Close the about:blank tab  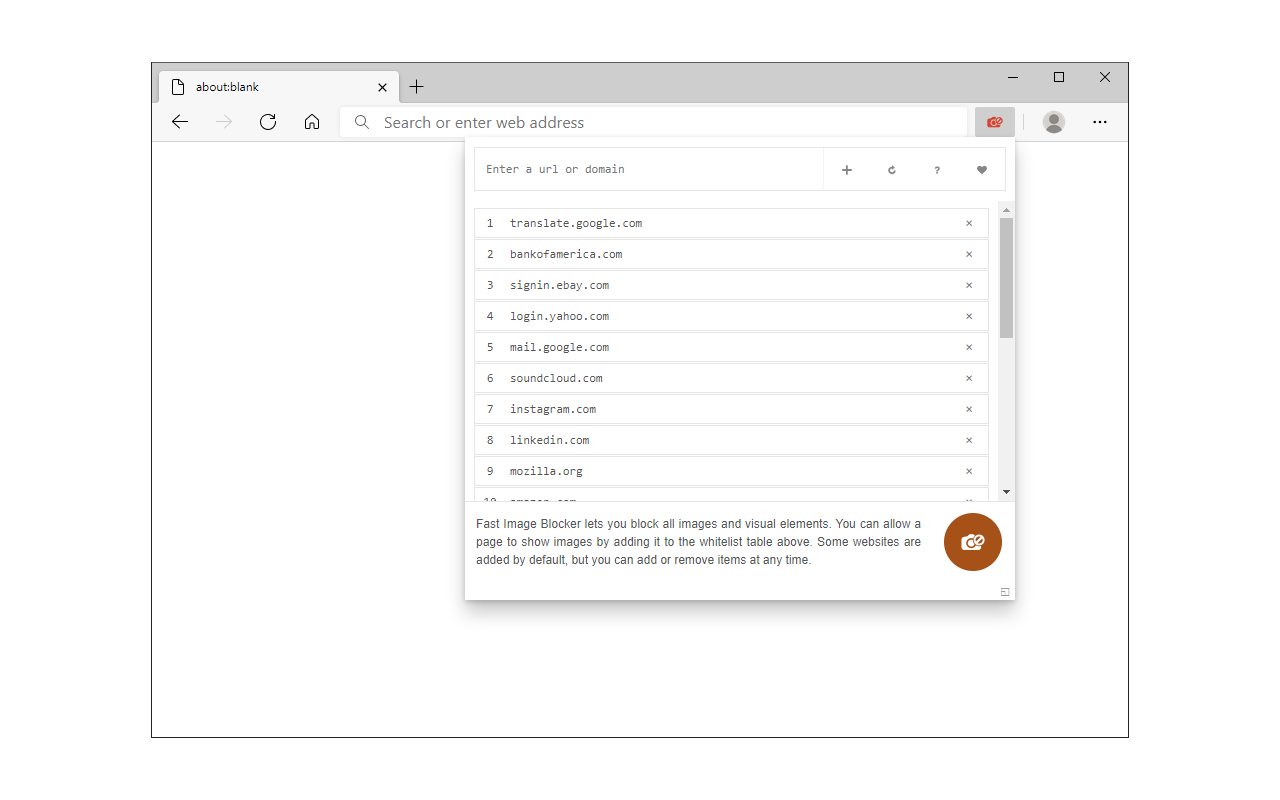pos(382,87)
